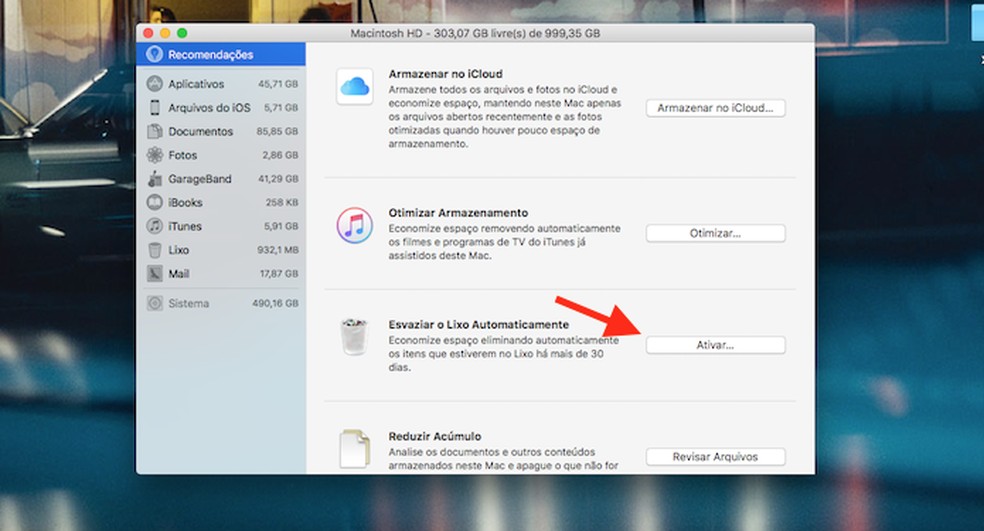
Task: Open the Fotos category label
Action: (183, 155)
